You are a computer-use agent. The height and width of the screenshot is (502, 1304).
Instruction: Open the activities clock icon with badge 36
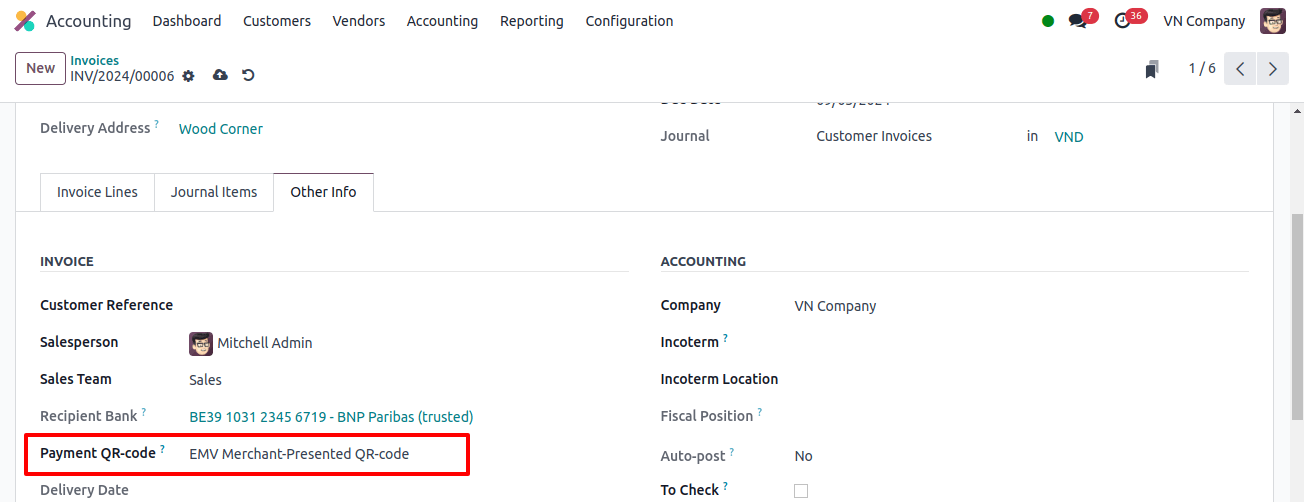[1123, 21]
